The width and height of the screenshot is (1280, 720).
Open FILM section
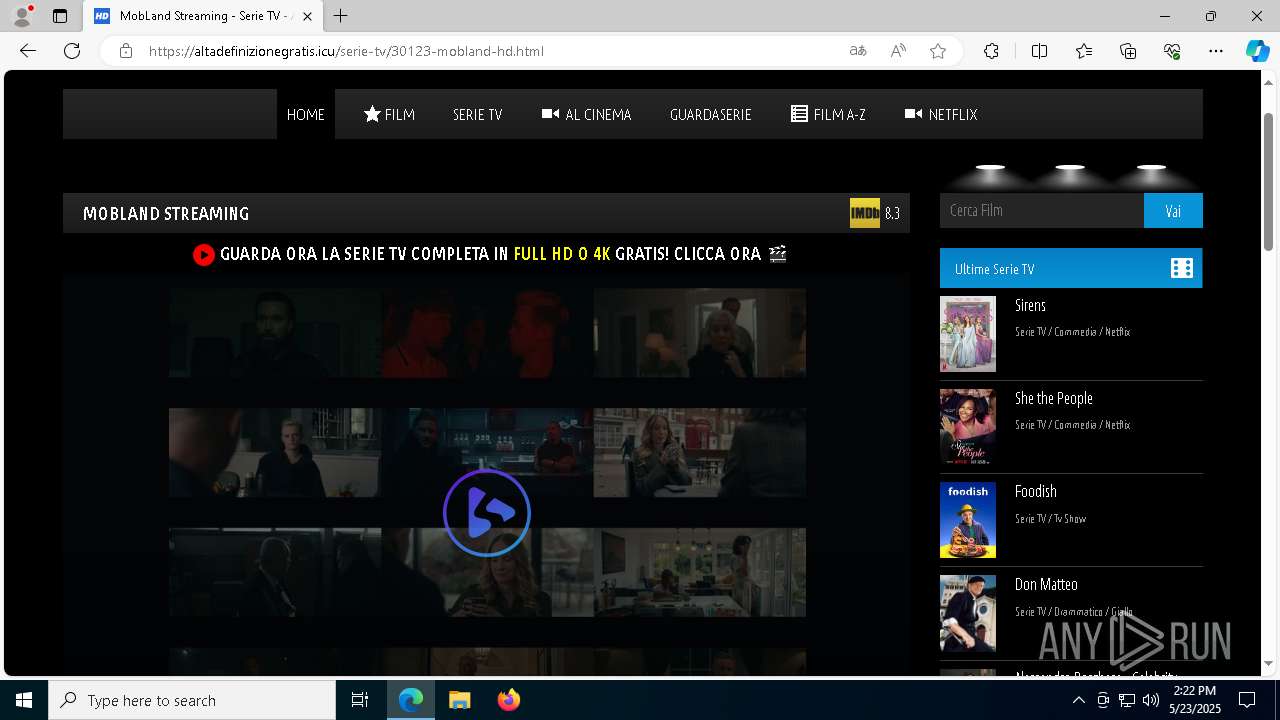389,114
